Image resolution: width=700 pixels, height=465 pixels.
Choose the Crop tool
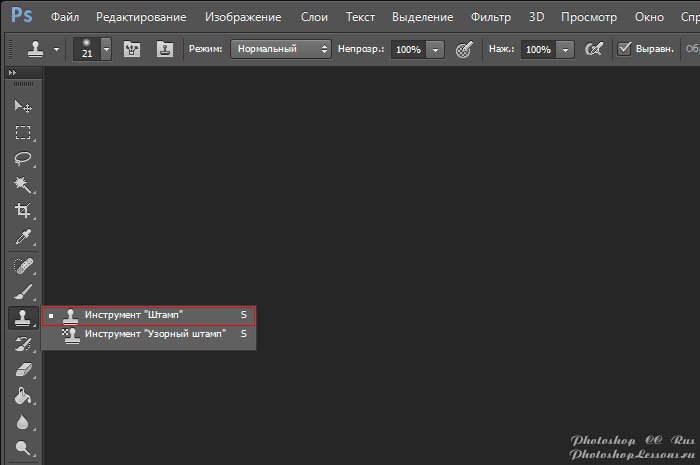pyautogui.click(x=22, y=211)
